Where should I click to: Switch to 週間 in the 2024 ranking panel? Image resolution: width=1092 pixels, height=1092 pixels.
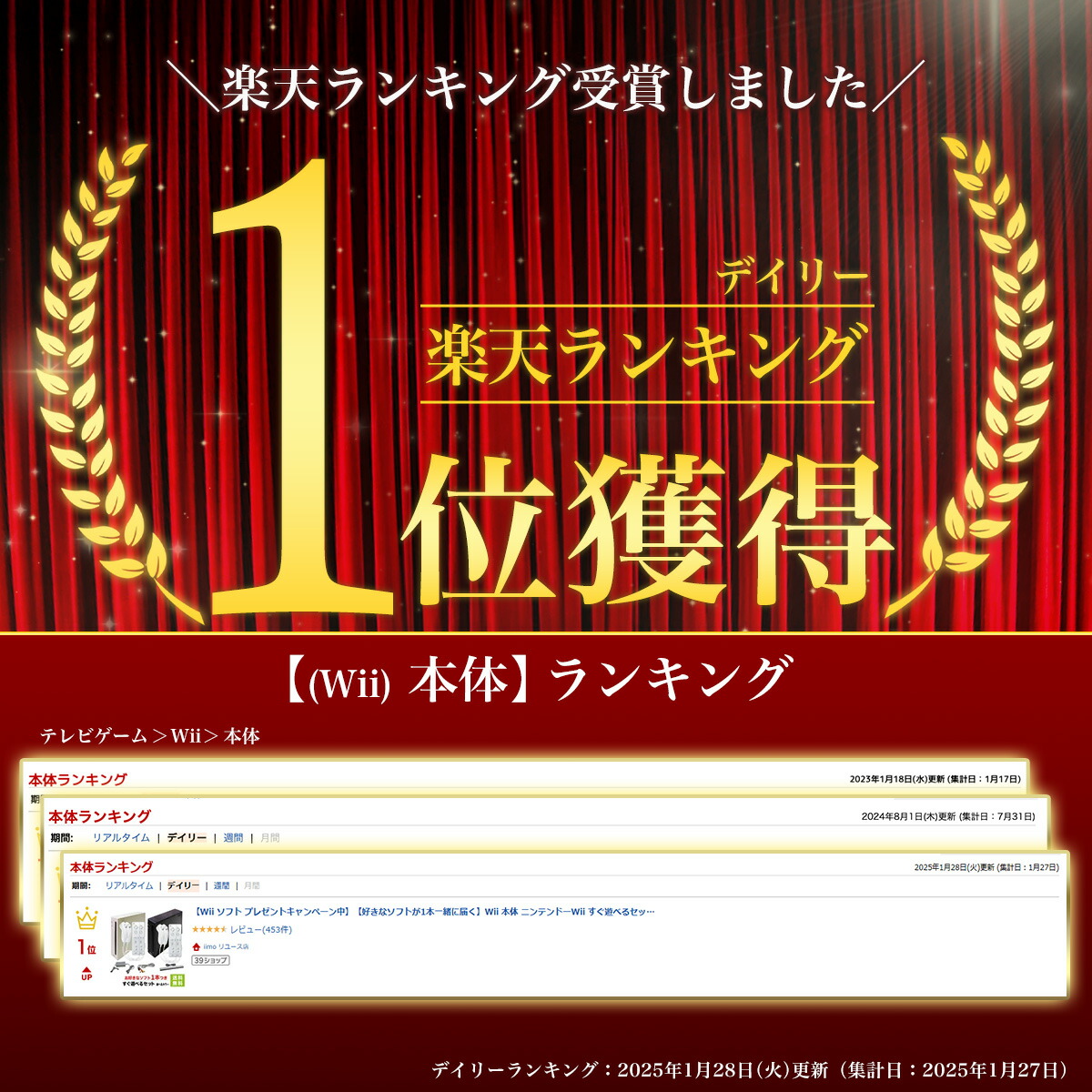(x=233, y=838)
